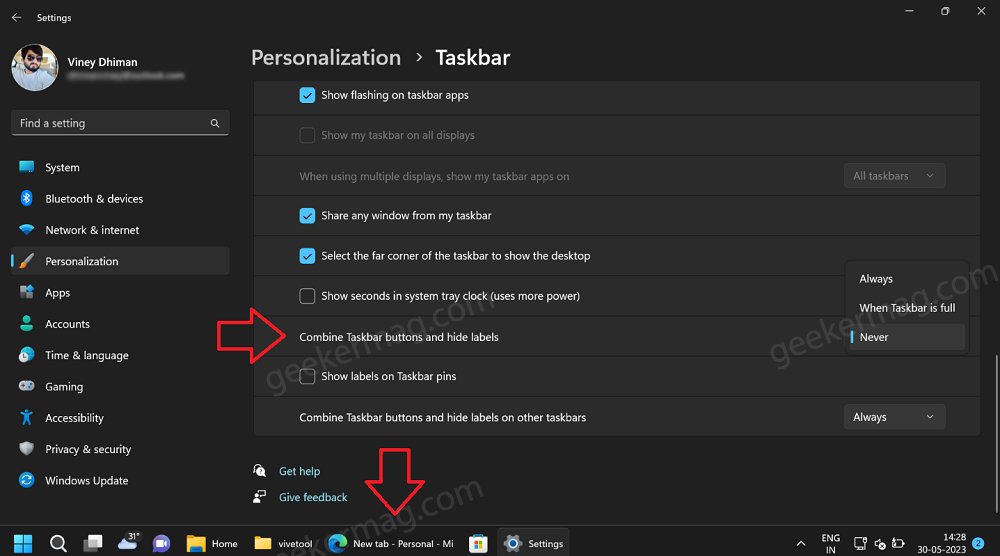The image size is (1000, 556).
Task: Uncheck Show flashing on taskbar apps
Action: 307,95
